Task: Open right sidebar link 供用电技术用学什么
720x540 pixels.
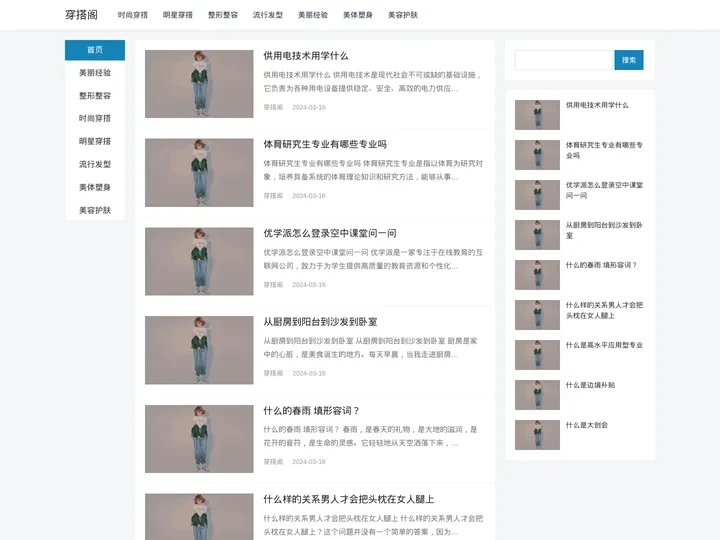Action: (x=597, y=105)
